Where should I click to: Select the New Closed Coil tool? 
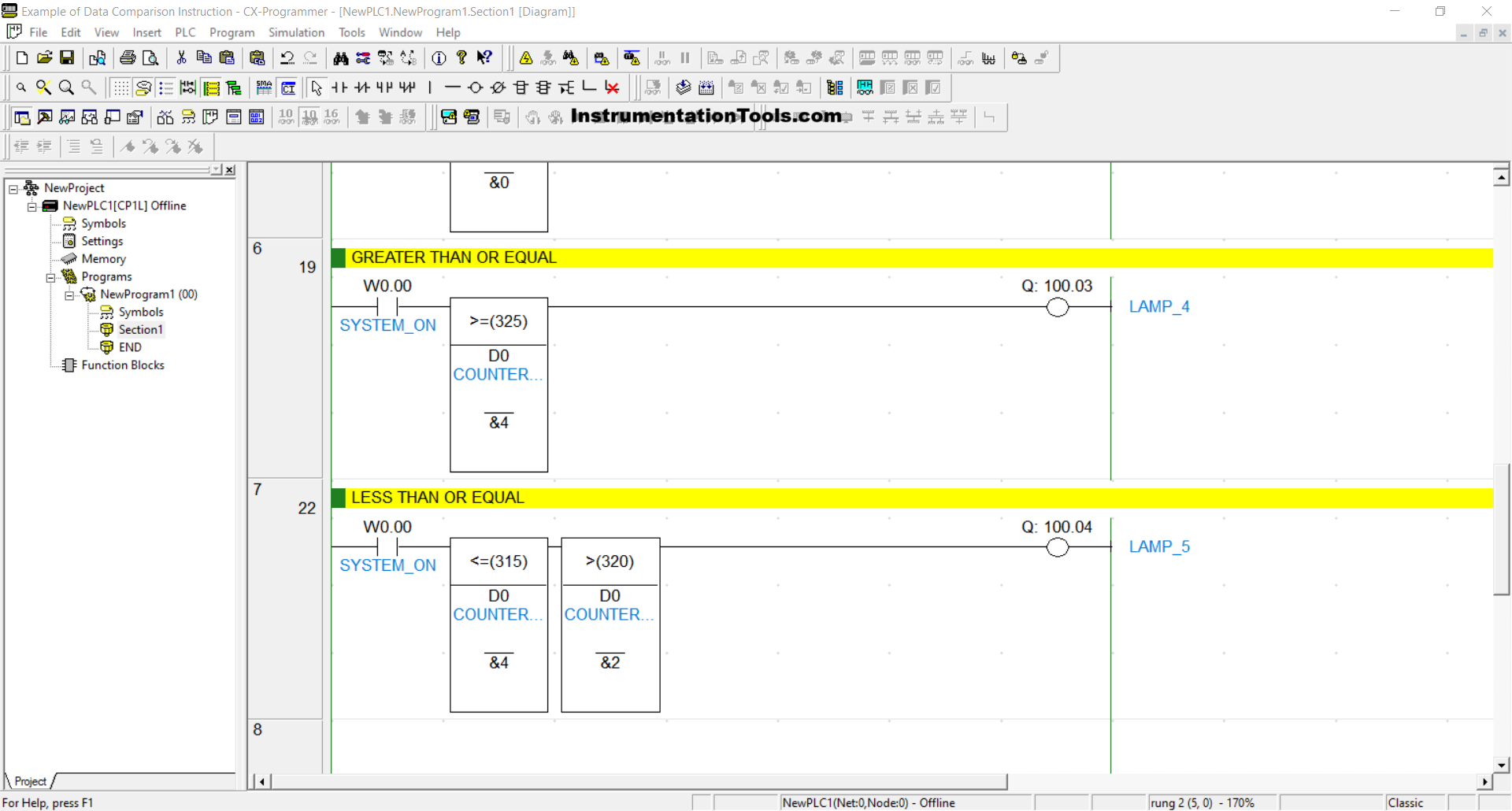[498, 87]
